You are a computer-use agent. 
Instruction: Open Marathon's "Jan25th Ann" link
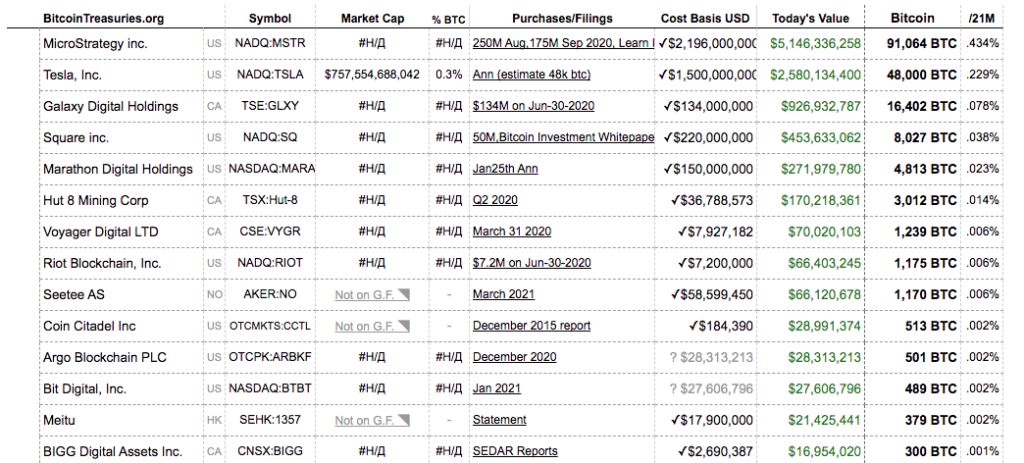tap(505, 169)
